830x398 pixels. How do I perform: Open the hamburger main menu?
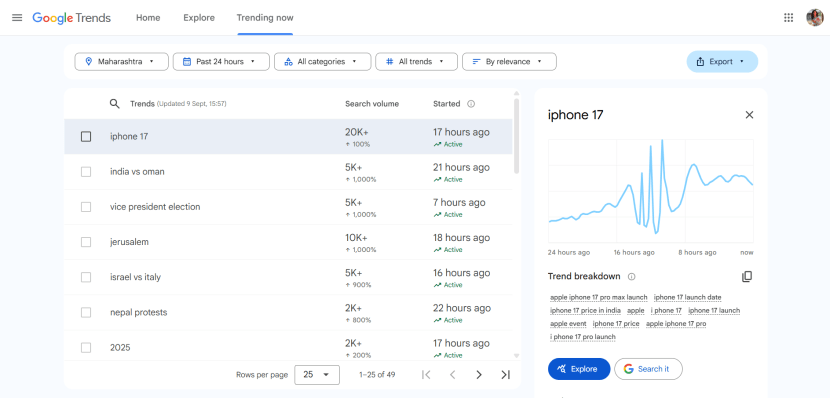click(x=17, y=17)
